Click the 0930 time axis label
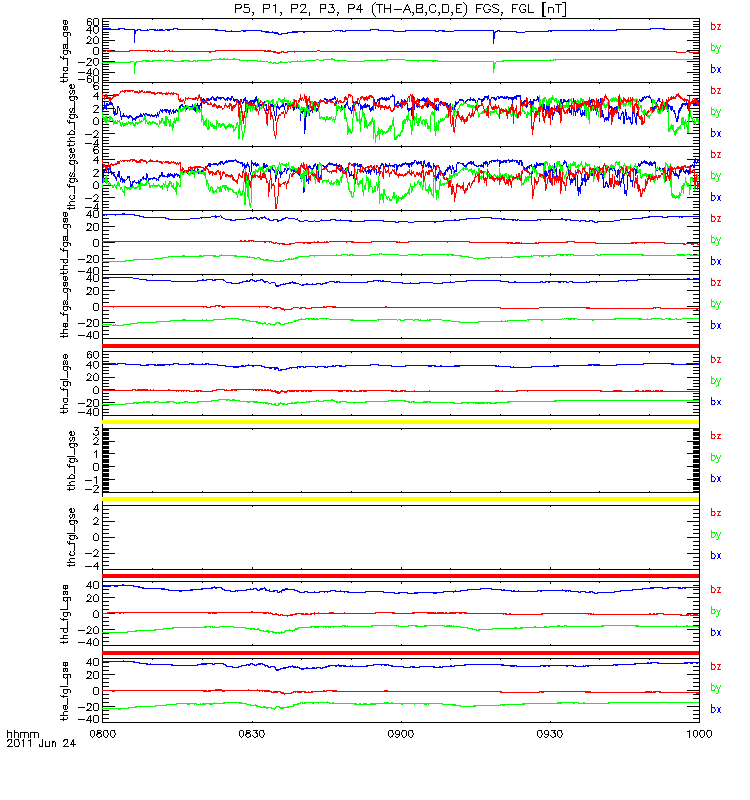Image resolution: width=750 pixels, height=800 pixels. 550,734
